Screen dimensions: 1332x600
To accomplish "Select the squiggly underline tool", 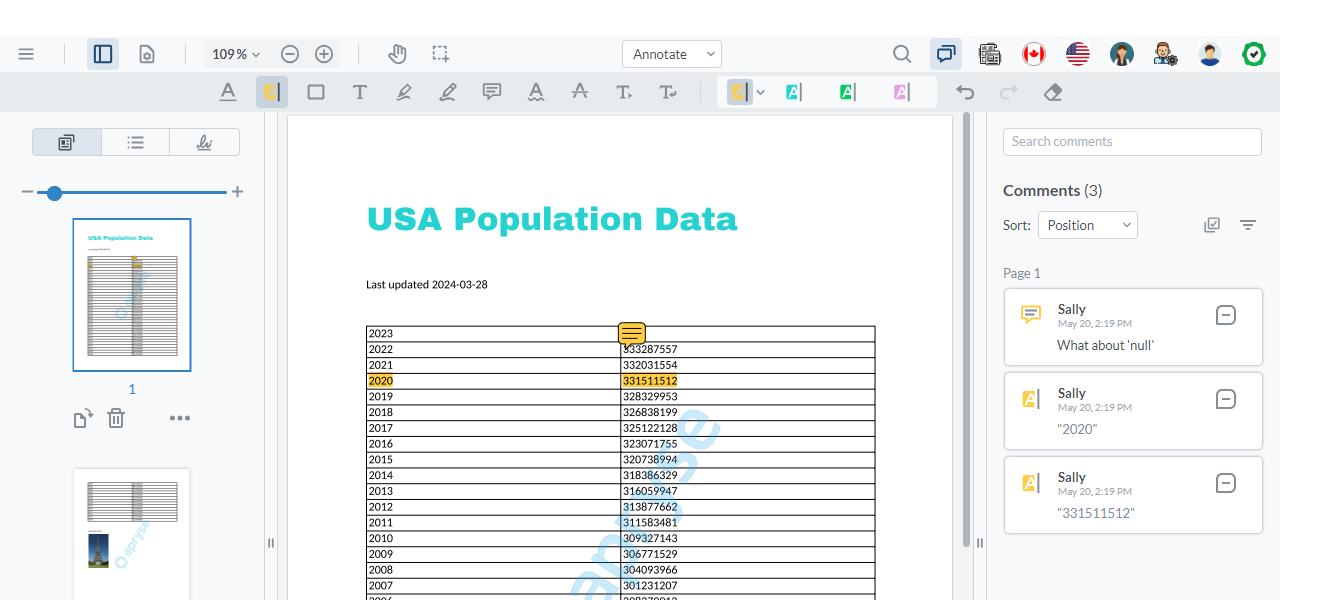I will (536, 92).
